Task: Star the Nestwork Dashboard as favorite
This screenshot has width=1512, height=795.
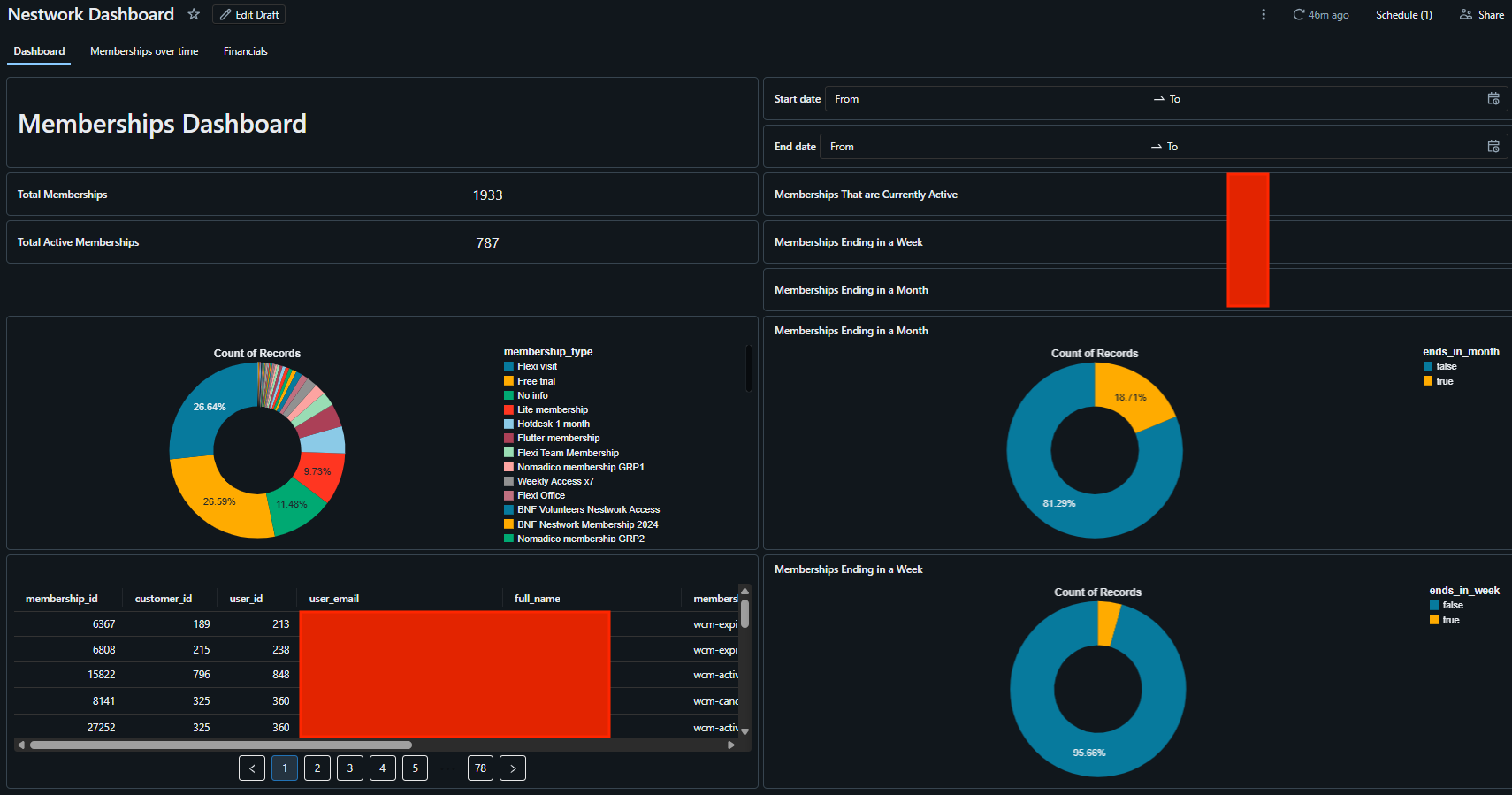Action: [194, 14]
